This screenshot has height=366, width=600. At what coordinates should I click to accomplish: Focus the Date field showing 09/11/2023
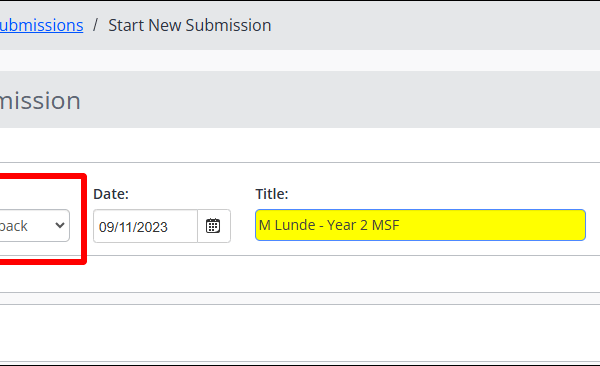coord(145,226)
